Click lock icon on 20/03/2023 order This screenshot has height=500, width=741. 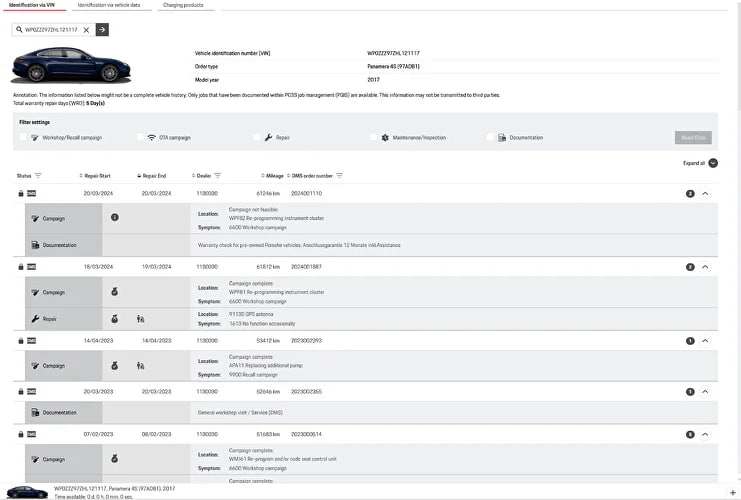[21, 391]
